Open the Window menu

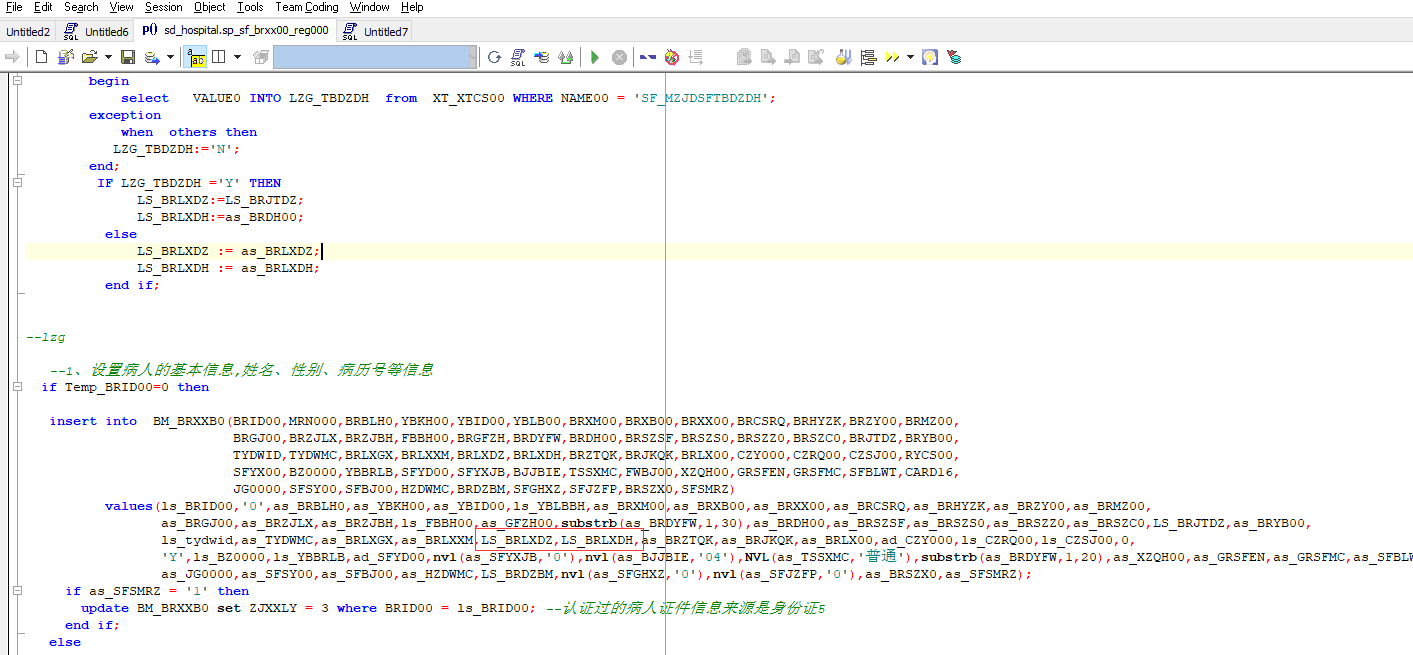(x=369, y=7)
